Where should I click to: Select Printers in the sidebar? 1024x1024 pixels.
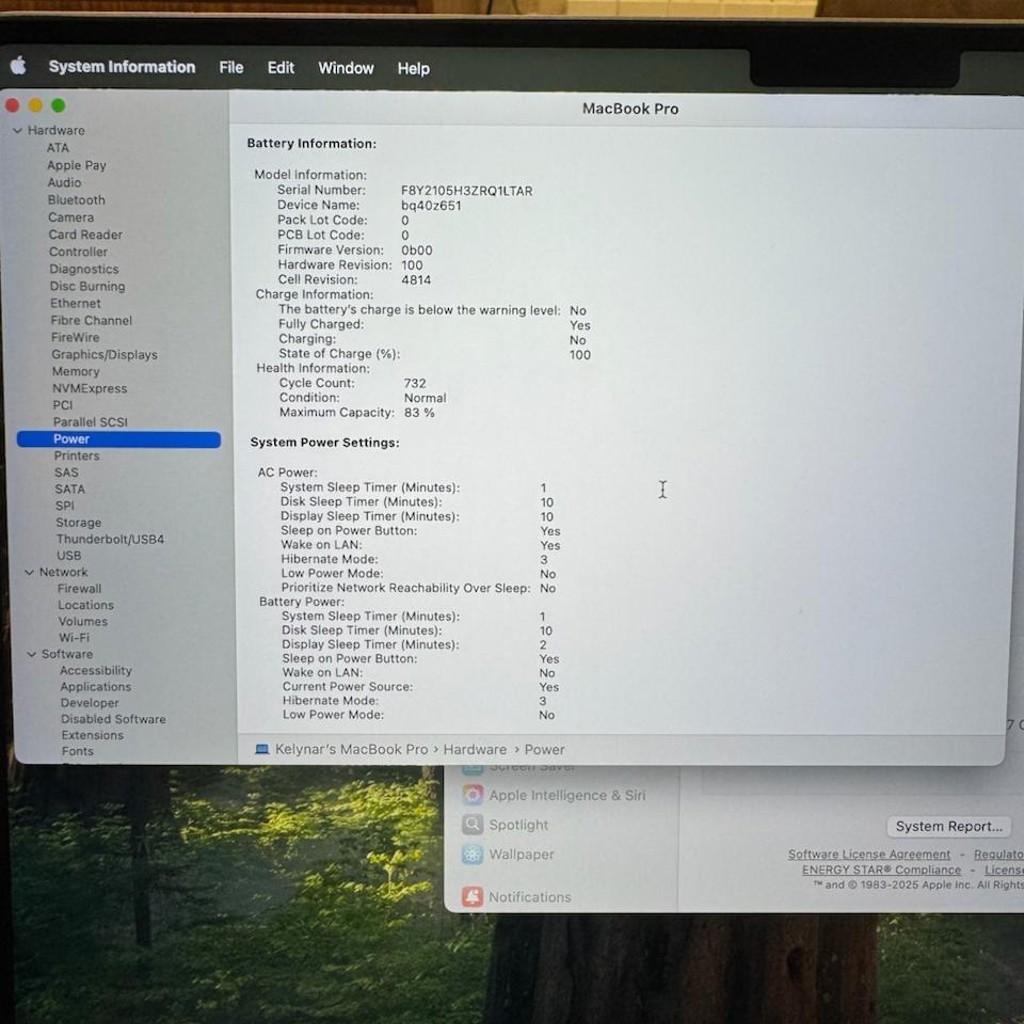tap(76, 455)
